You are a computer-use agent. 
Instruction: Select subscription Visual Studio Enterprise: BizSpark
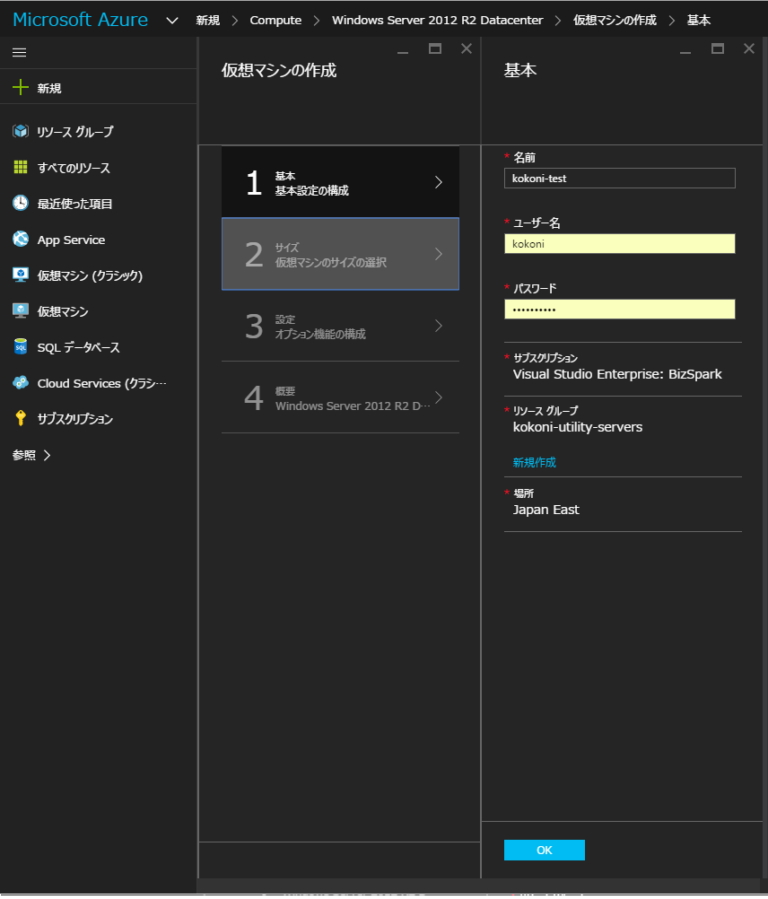[617, 374]
